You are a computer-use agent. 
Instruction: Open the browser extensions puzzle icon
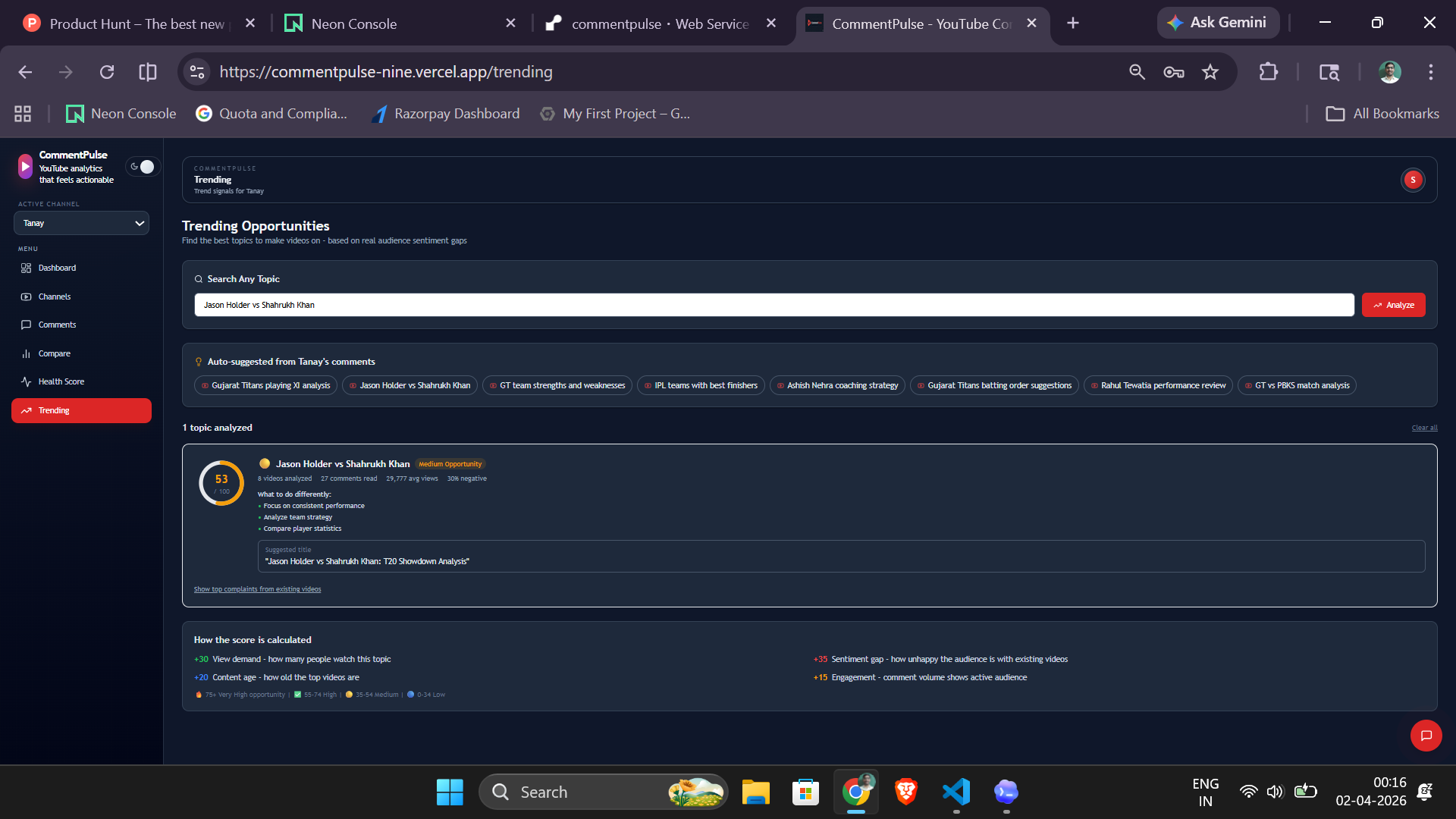coord(1269,72)
